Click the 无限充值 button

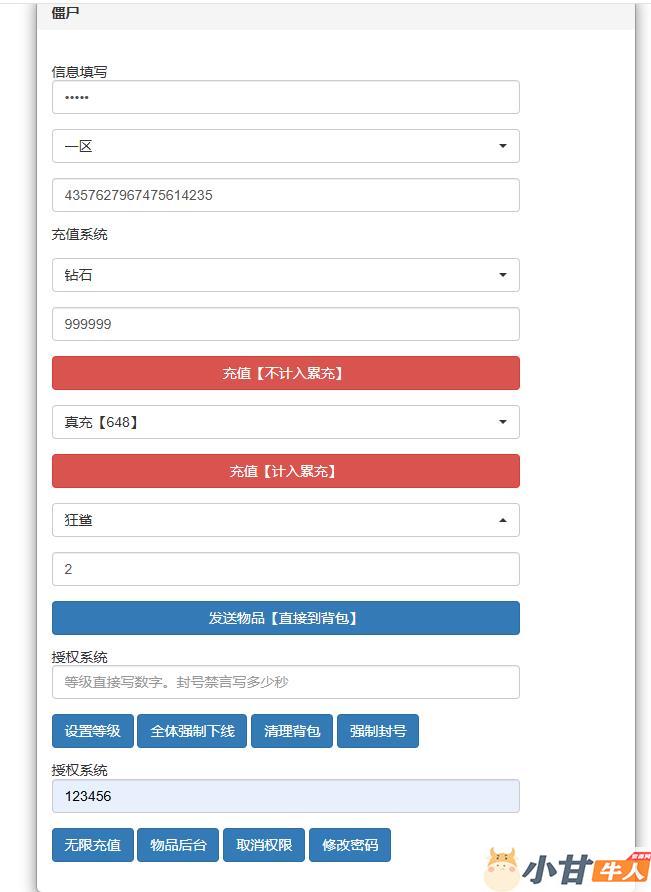[92, 845]
